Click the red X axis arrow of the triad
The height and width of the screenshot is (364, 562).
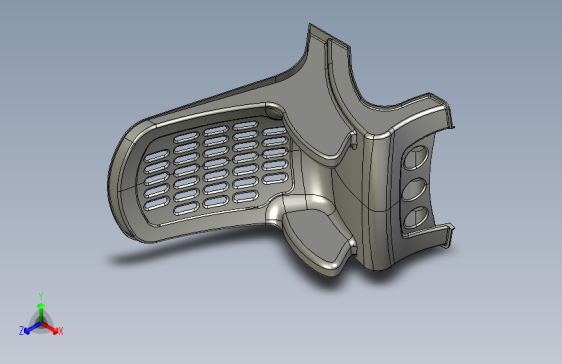[x=49, y=327]
